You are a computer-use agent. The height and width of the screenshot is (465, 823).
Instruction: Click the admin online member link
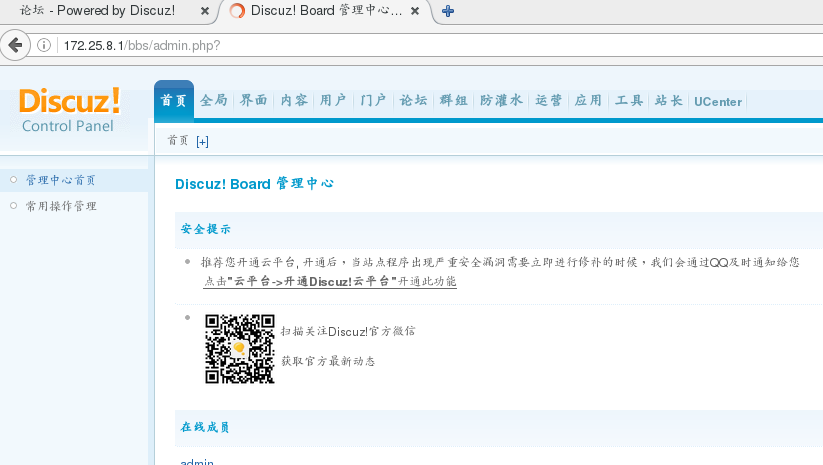(x=197, y=461)
